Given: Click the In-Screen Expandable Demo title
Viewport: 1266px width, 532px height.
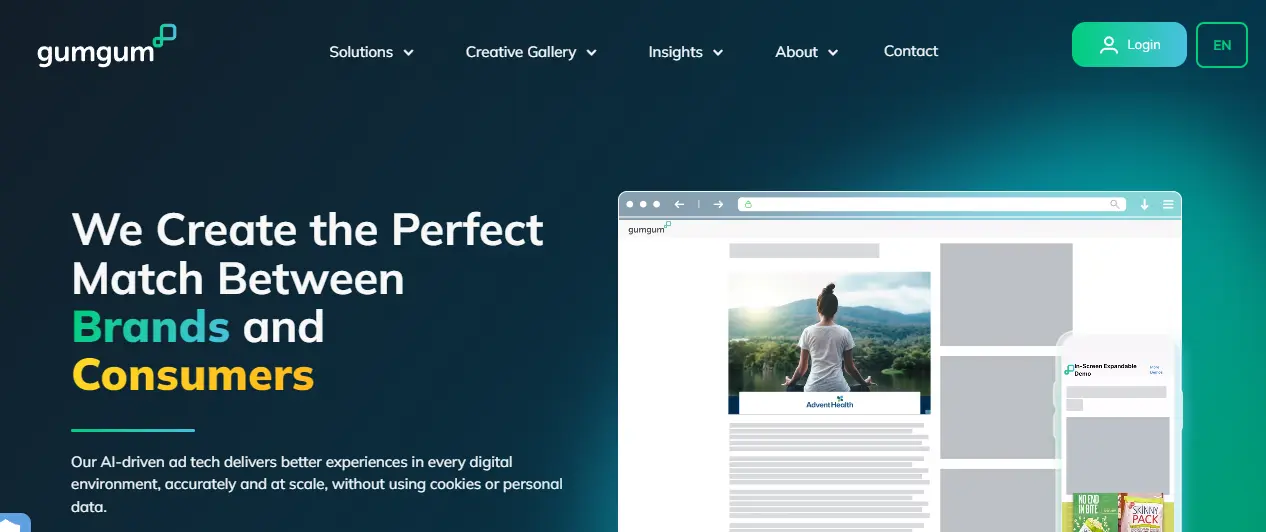Looking at the screenshot, I should click(1106, 369).
